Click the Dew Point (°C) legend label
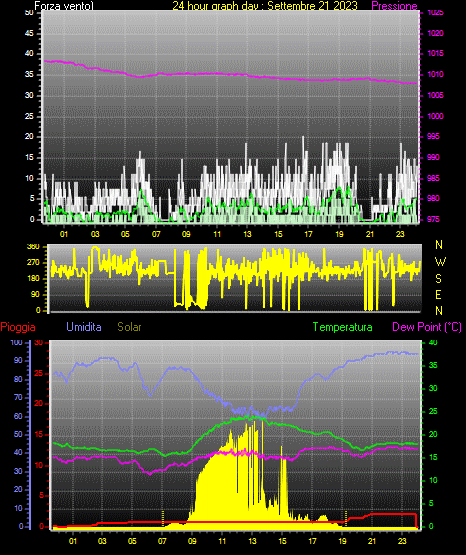This screenshot has width=466, height=555. coord(427,327)
